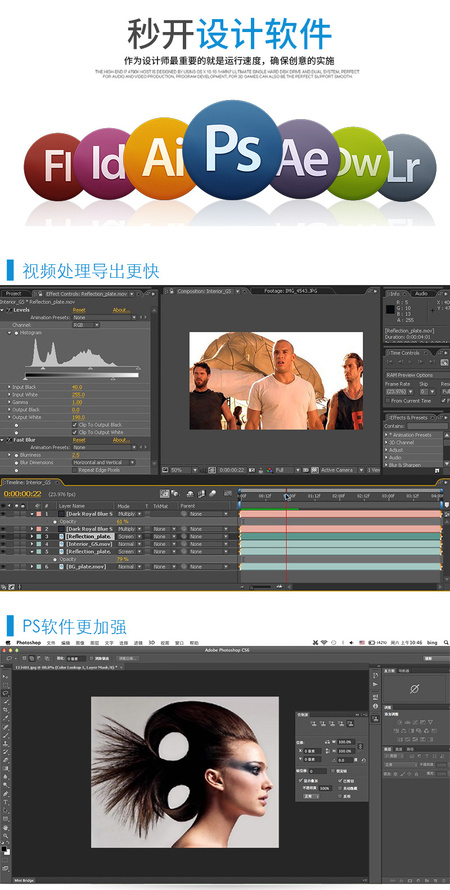
Task: Open the Full resolution dropdown
Action: point(288,470)
